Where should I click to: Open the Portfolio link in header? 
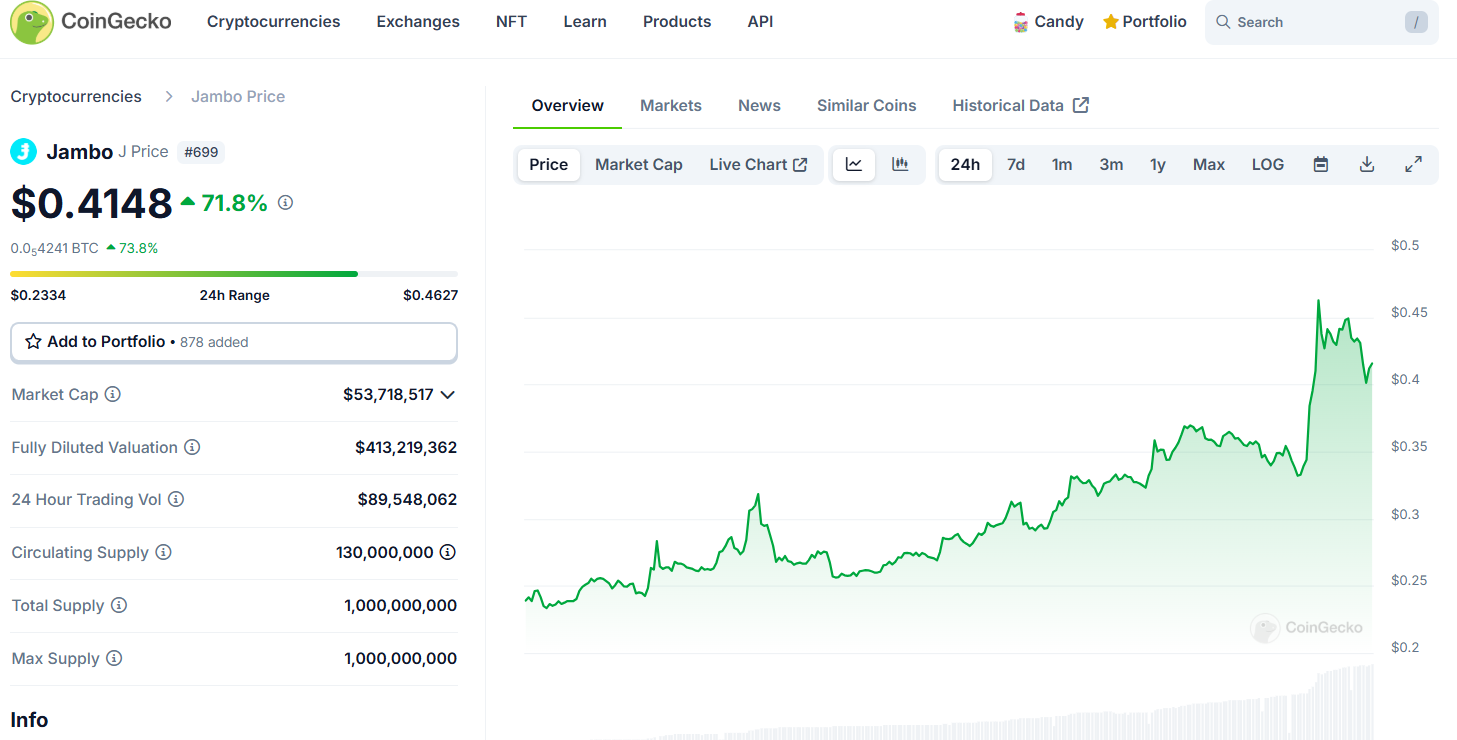1144,22
